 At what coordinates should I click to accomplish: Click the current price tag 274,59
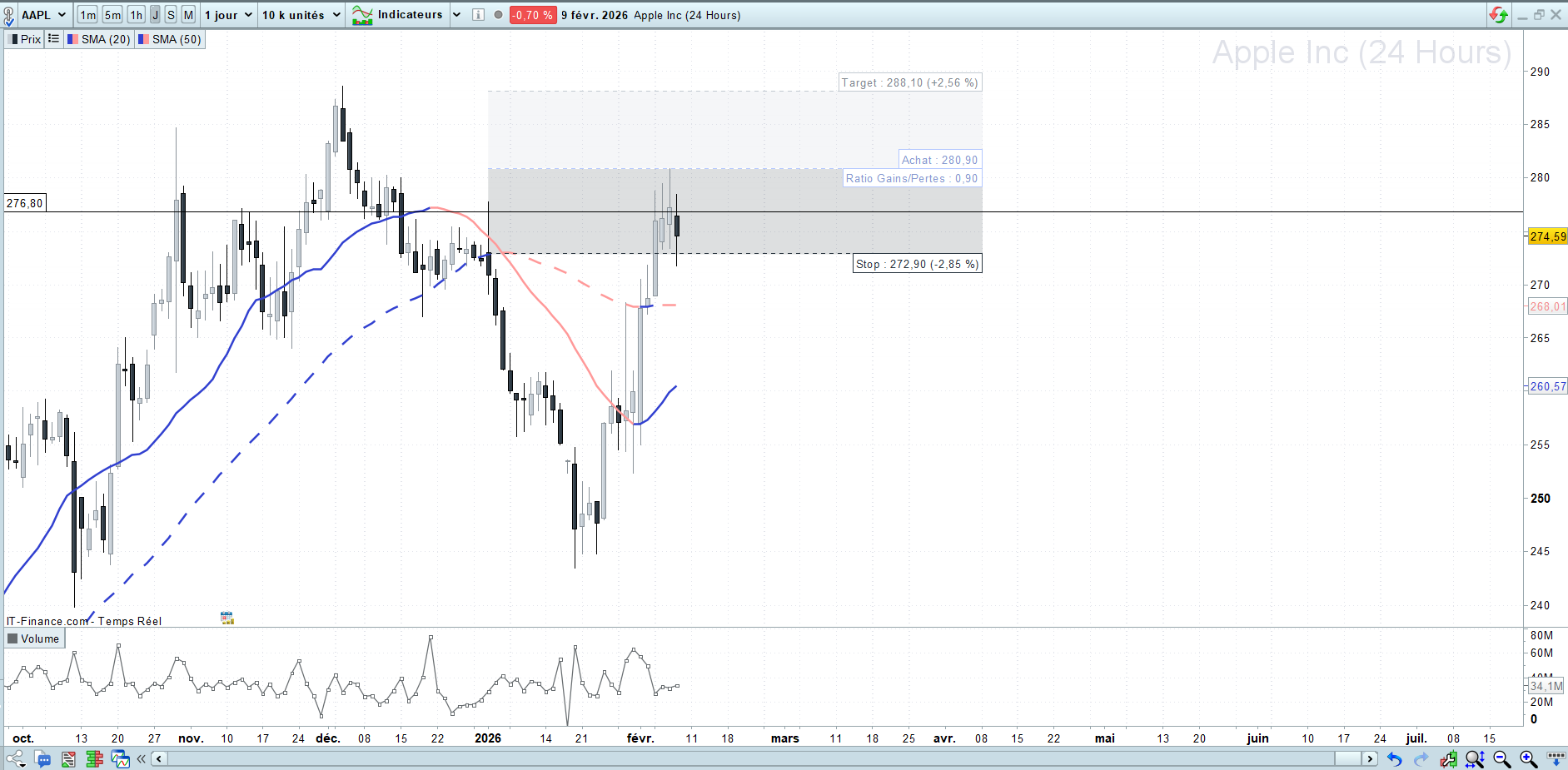click(x=1547, y=236)
